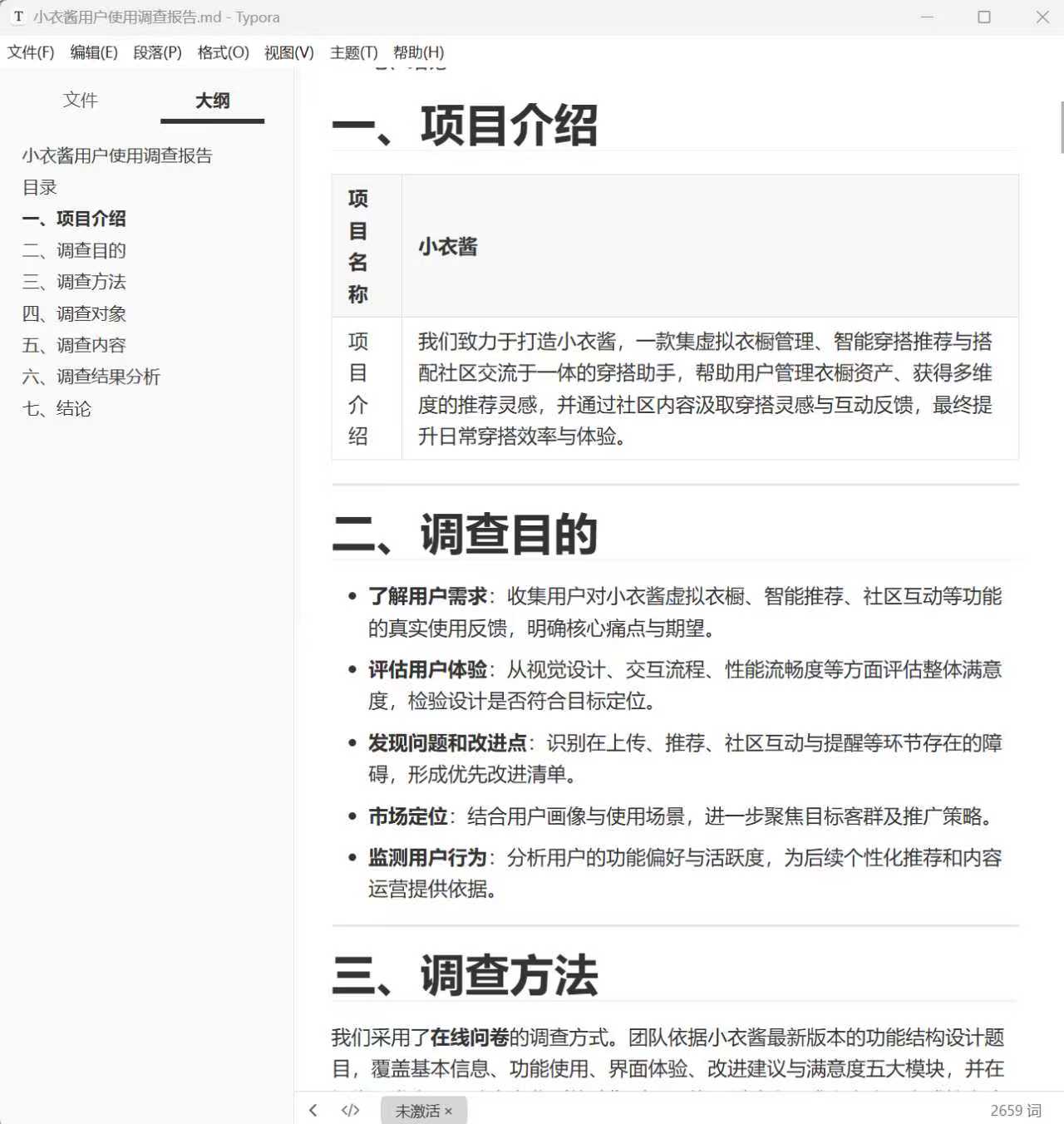Select outline entry 五、调查内容
Screen dimensions: 1064x1124
74,345
